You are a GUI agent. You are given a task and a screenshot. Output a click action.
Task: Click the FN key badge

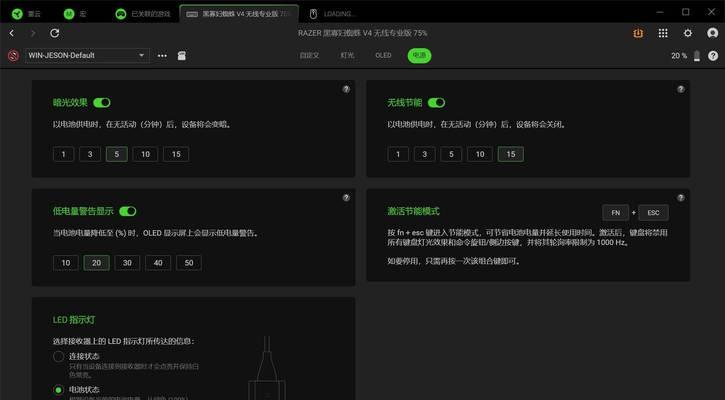pyautogui.click(x=615, y=213)
